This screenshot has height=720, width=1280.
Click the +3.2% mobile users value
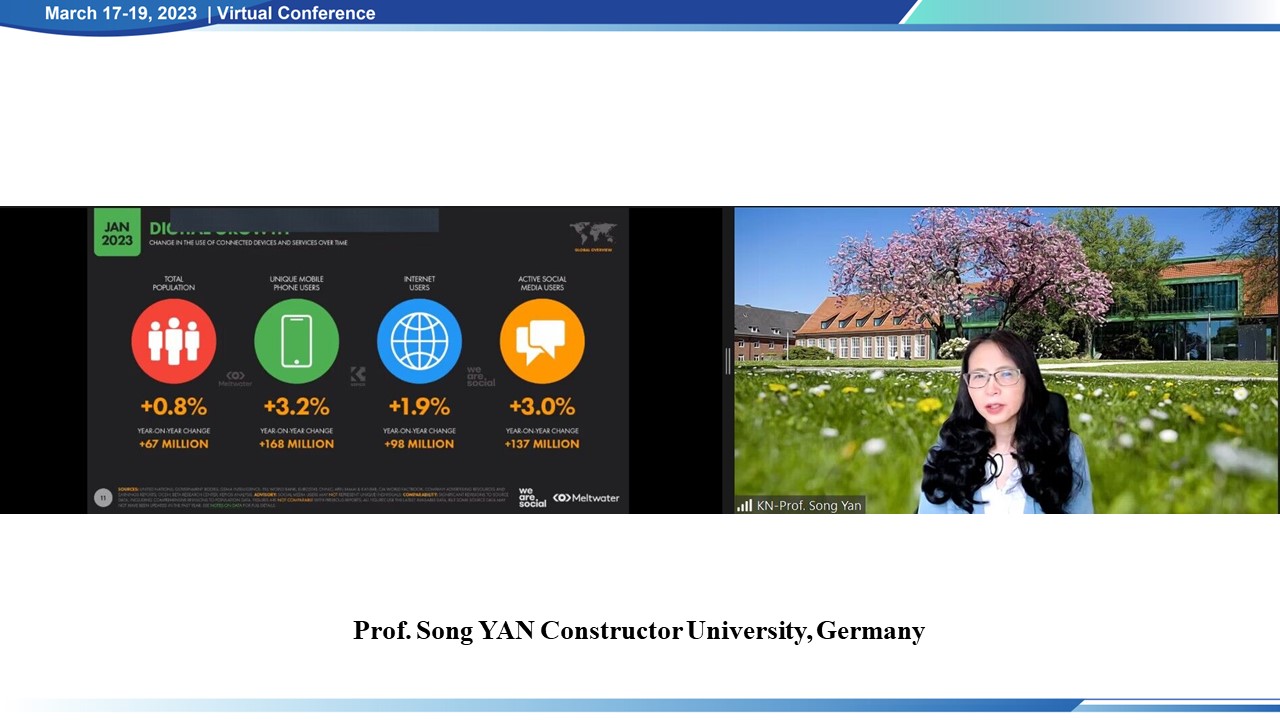[x=297, y=407]
